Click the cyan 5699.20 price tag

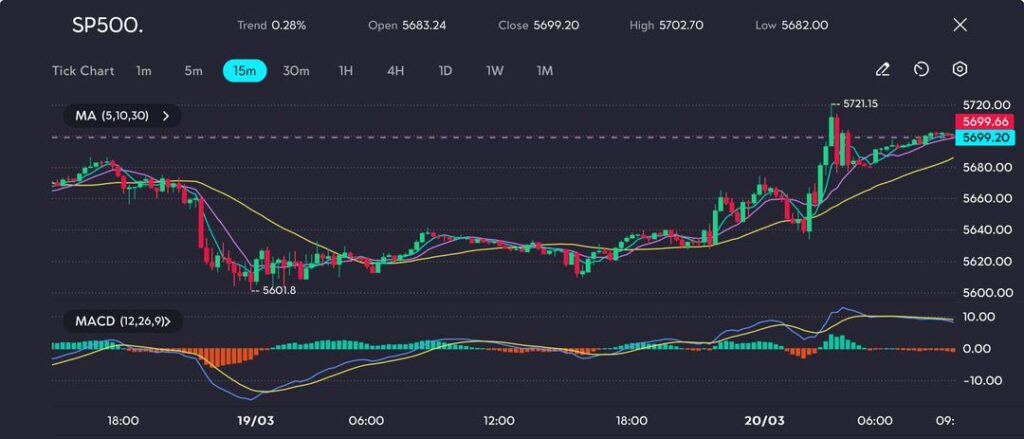[985, 136]
